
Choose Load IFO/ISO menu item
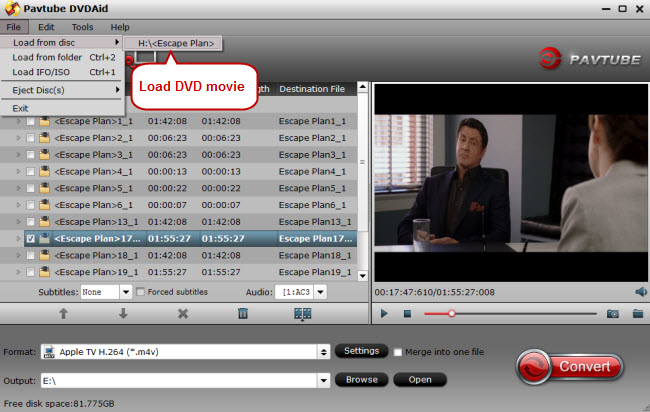(x=62, y=72)
